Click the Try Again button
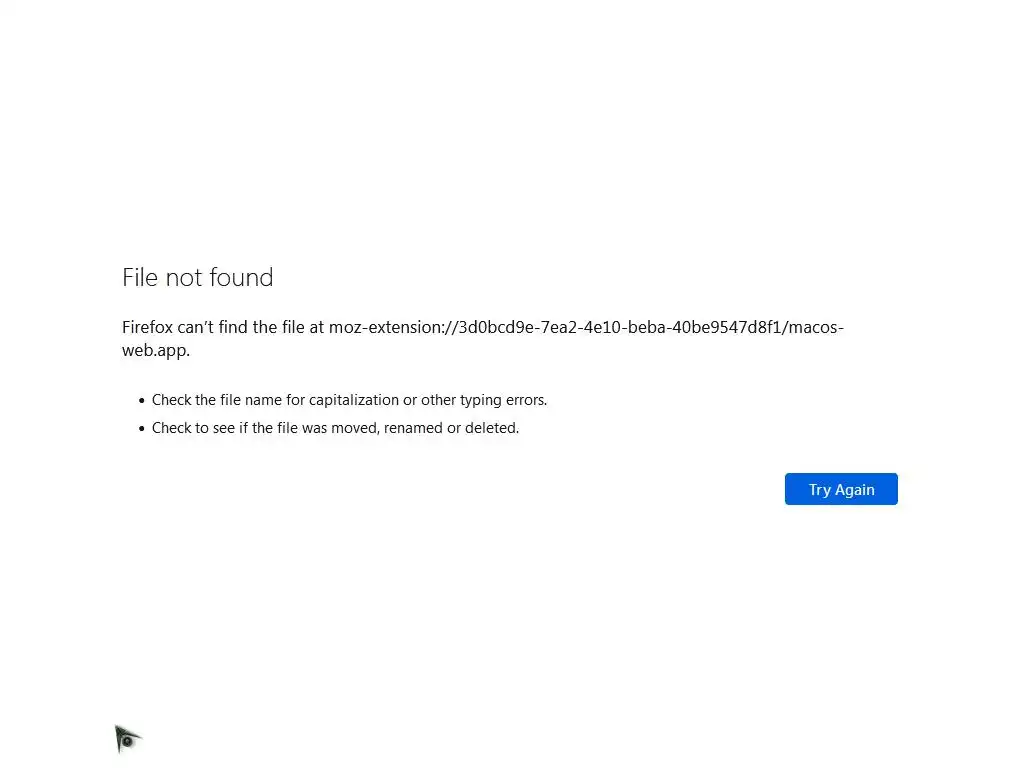 click(x=841, y=489)
